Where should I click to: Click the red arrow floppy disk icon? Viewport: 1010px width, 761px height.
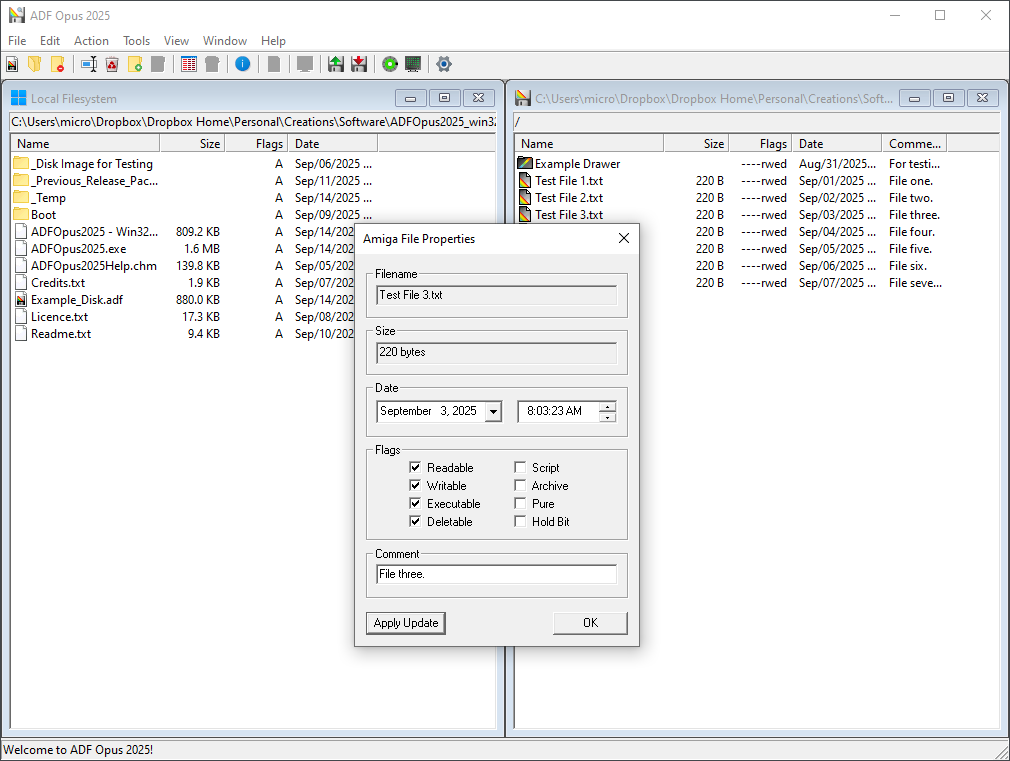pyautogui.click(x=359, y=64)
